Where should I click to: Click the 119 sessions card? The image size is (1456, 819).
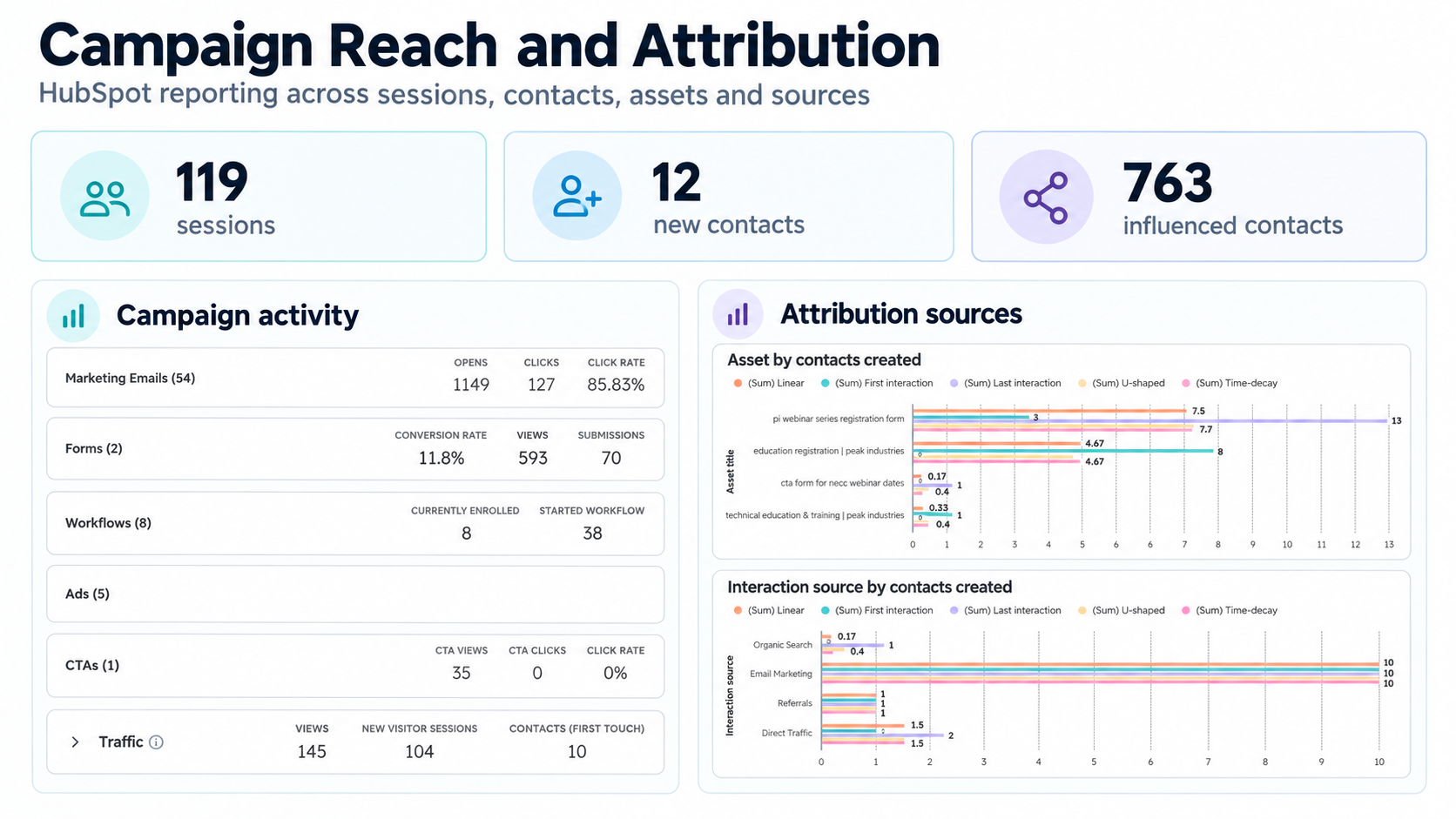coord(259,197)
